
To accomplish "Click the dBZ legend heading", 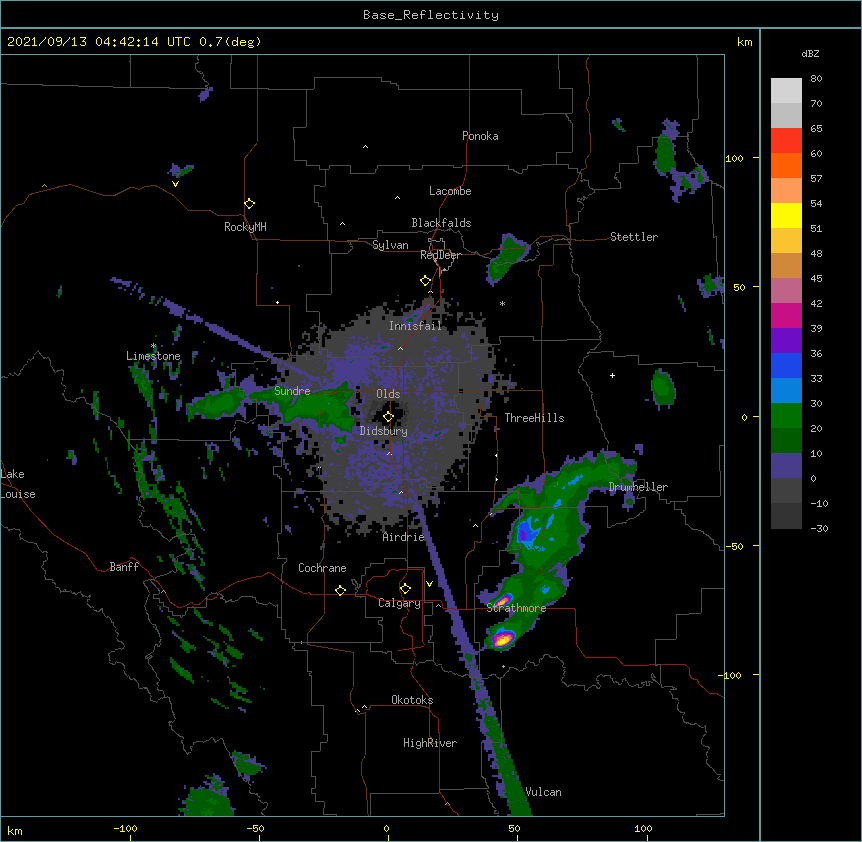I will point(810,54).
